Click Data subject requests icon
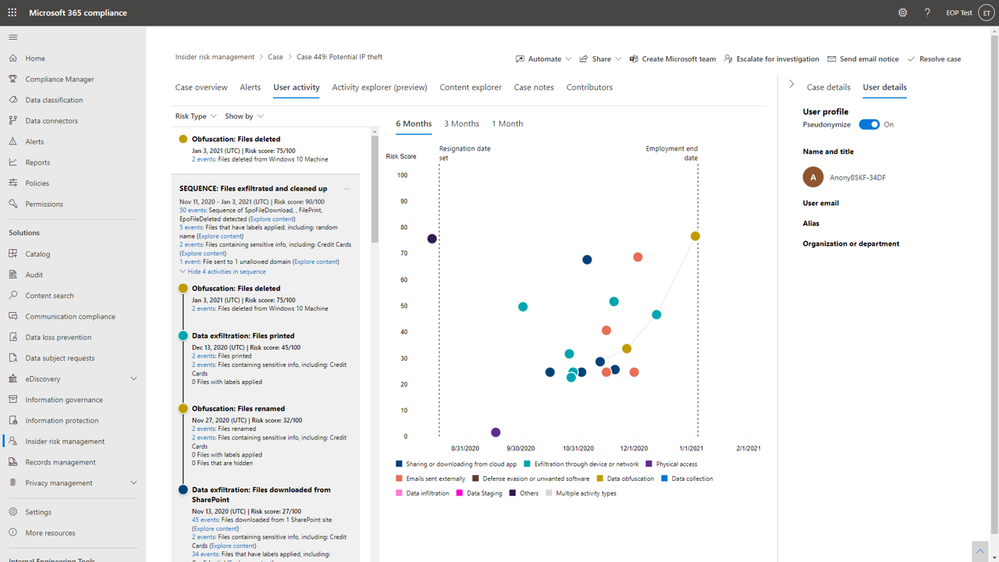The image size is (999, 562). [13, 357]
